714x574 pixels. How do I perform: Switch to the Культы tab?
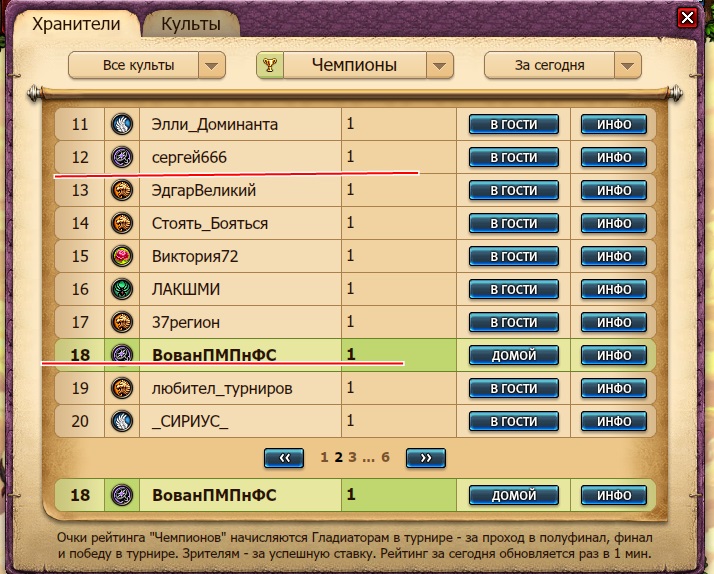pyautogui.click(x=191, y=24)
